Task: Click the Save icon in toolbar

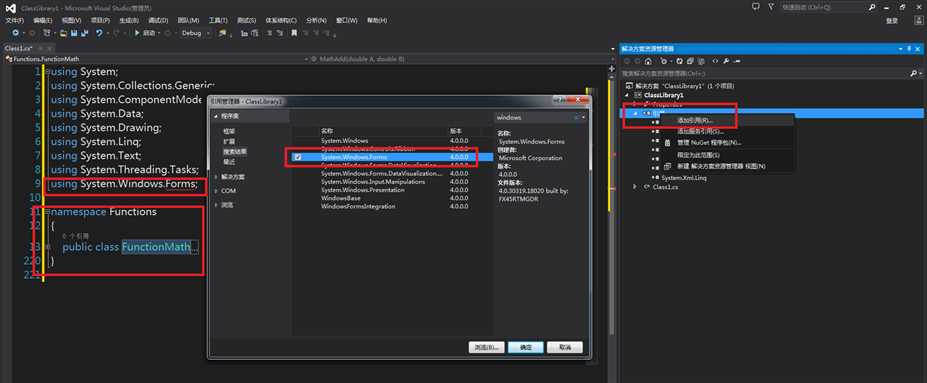Action: click(73, 33)
